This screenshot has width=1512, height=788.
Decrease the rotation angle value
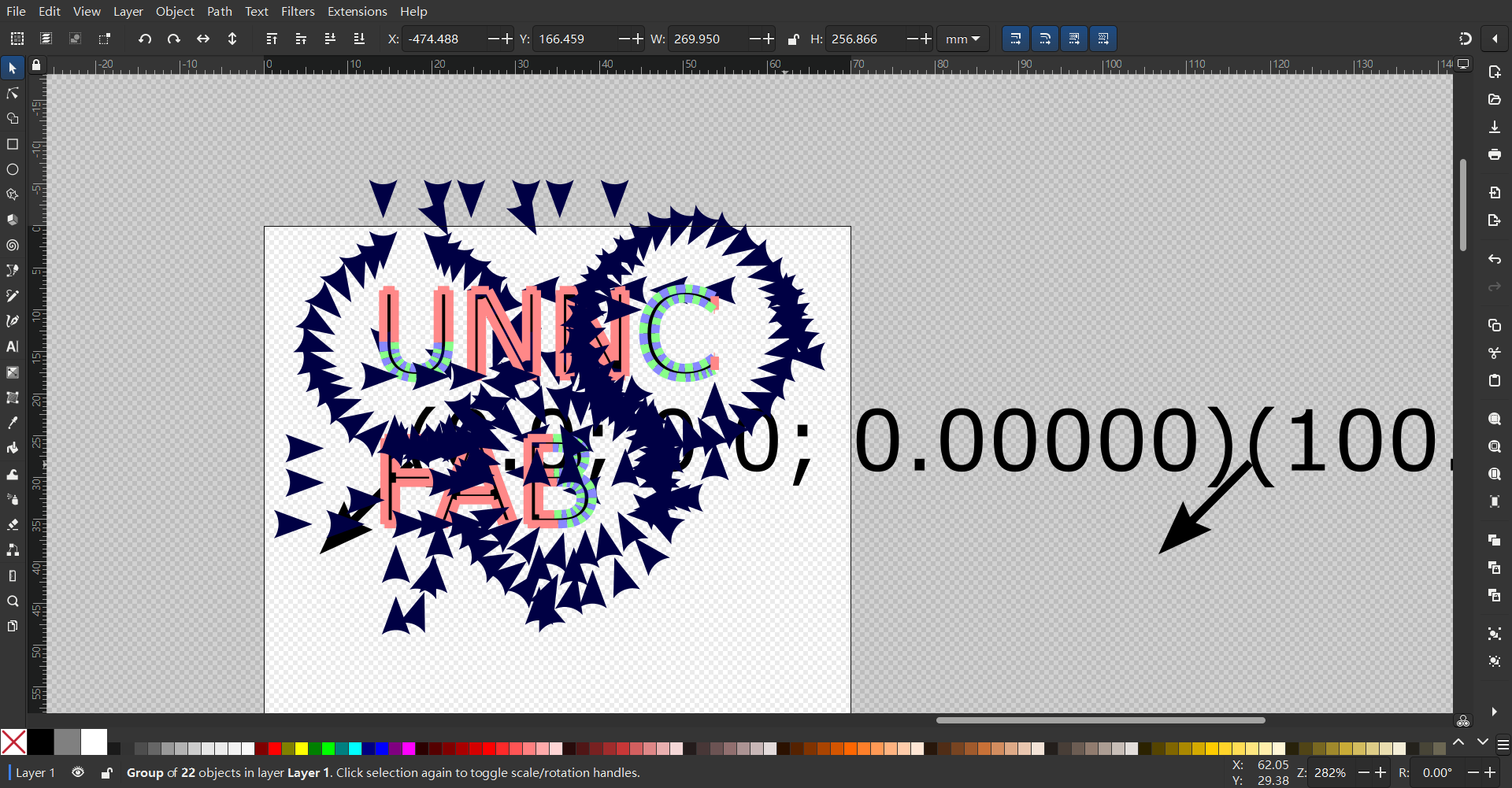(x=1473, y=772)
